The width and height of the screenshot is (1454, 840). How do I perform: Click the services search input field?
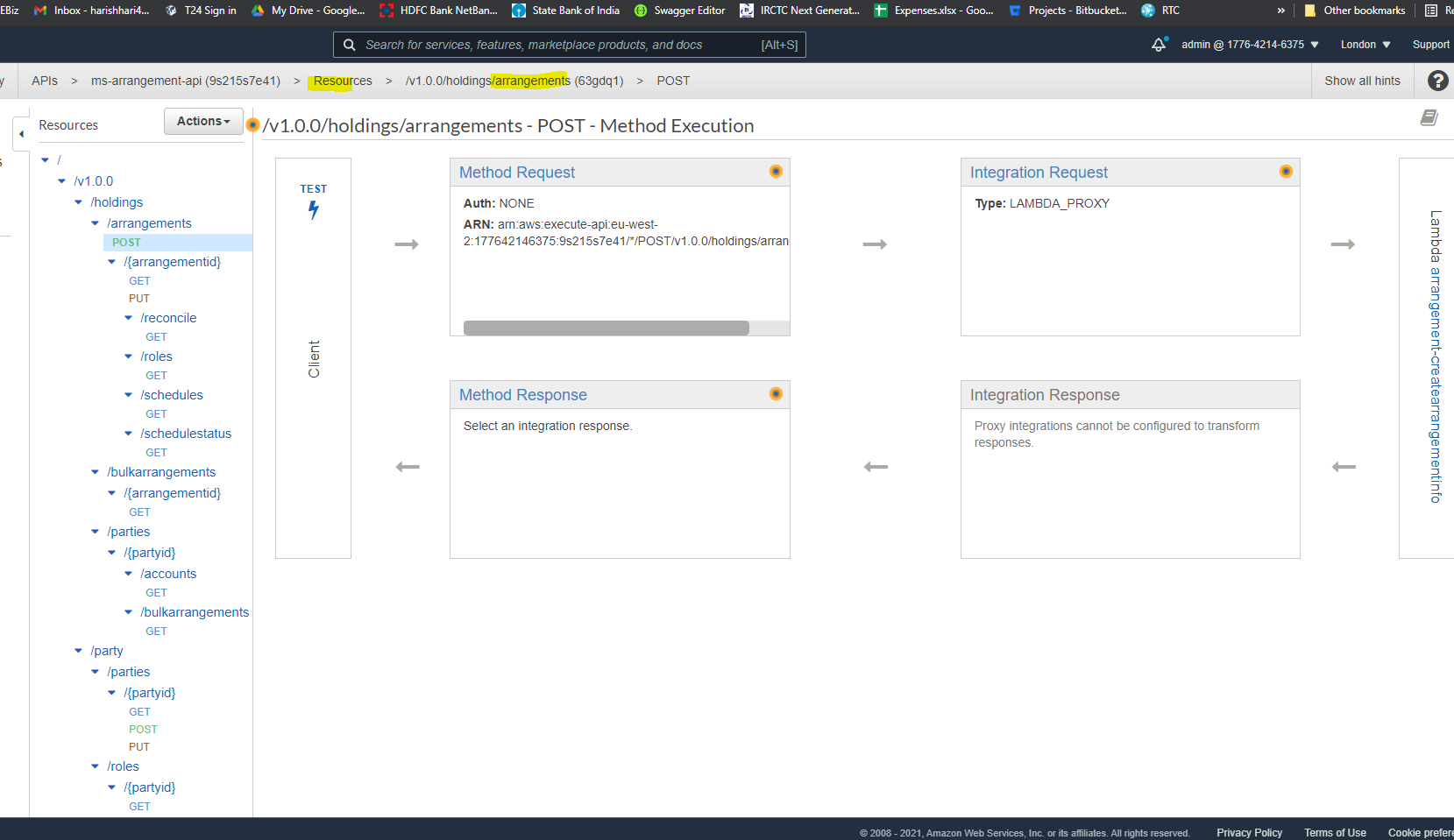pos(561,45)
